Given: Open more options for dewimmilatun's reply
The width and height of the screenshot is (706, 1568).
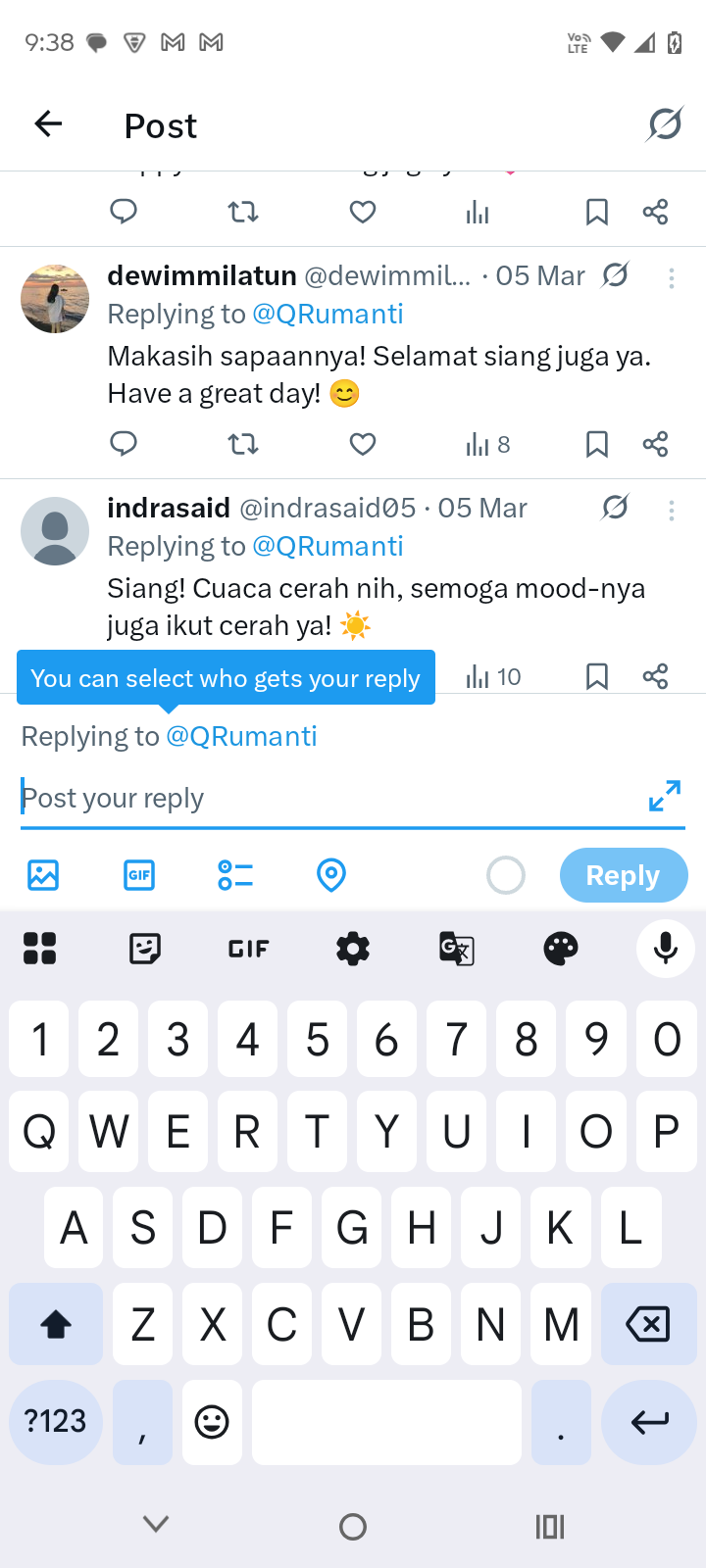Looking at the screenshot, I should pyautogui.click(x=672, y=278).
